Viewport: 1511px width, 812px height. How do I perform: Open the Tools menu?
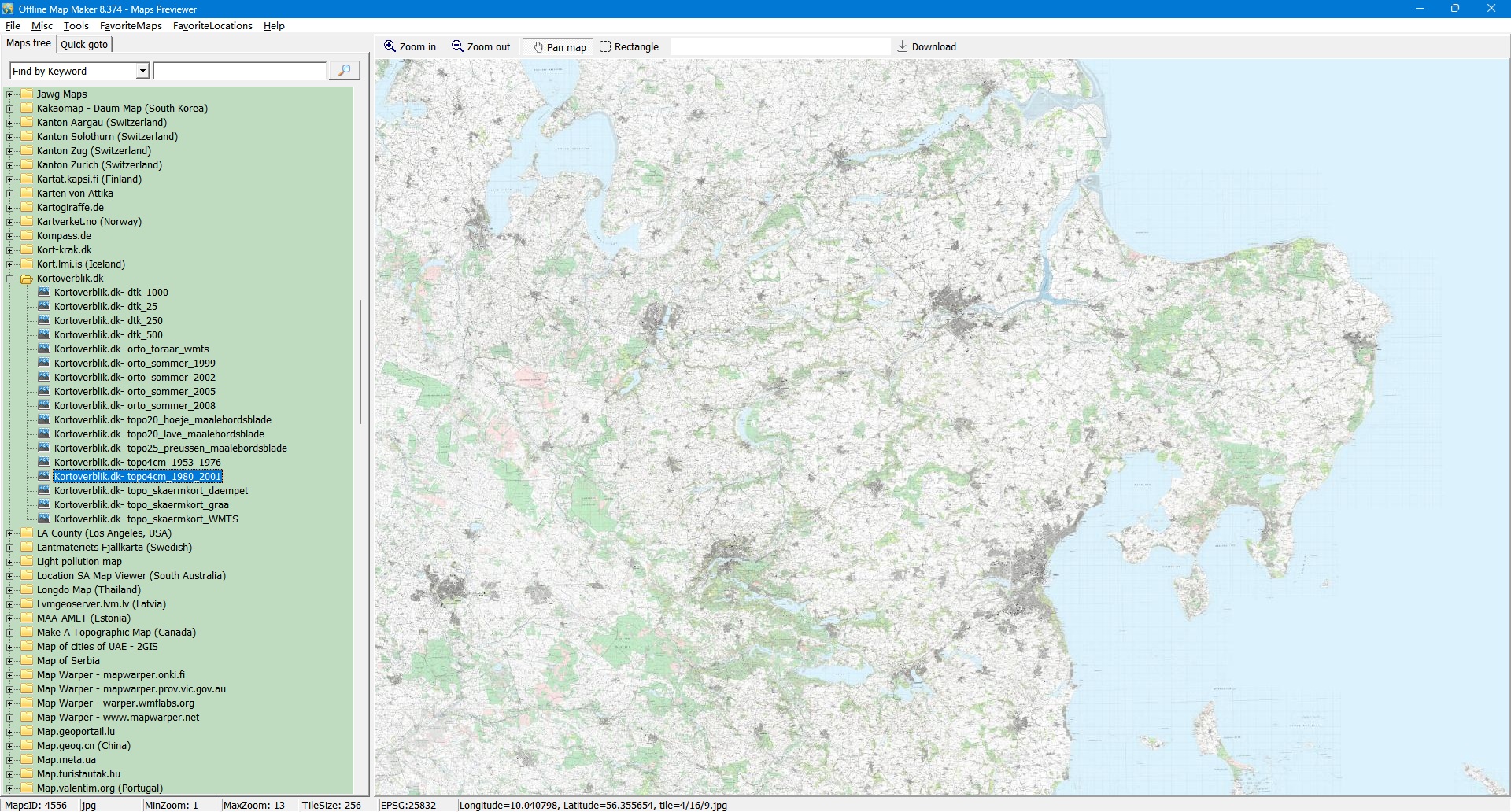[76, 26]
